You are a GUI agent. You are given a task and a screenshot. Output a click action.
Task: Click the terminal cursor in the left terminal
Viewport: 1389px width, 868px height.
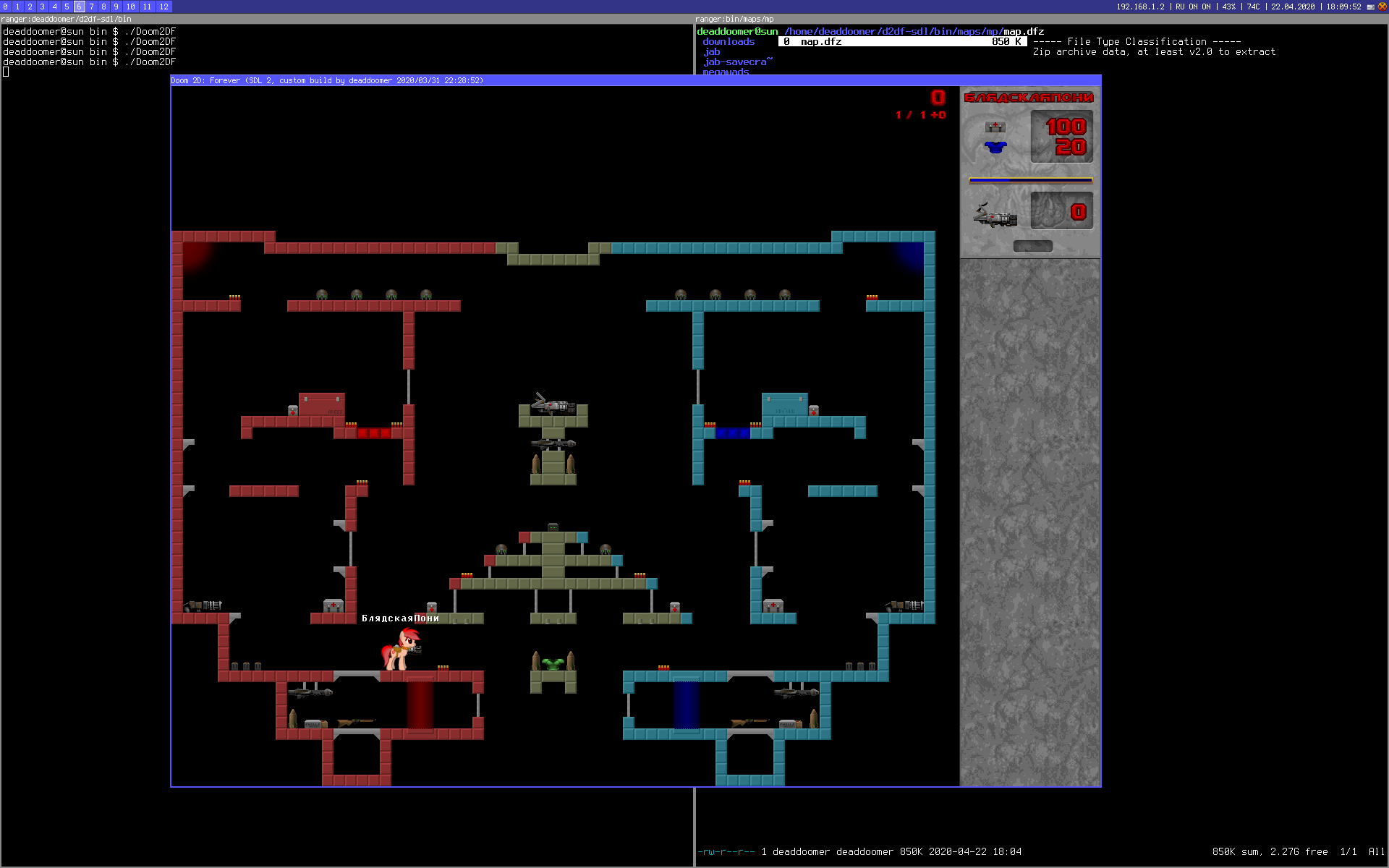[x=6, y=72]
